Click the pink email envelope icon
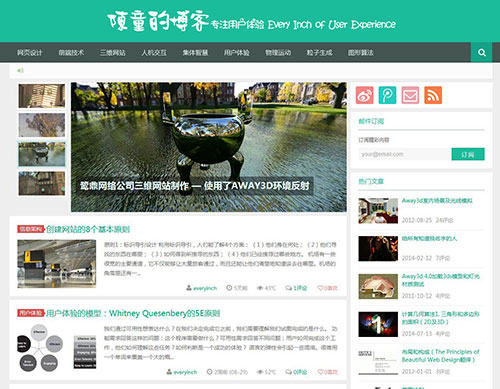Screen dimensions: 500x389 (x=410, y=95)
